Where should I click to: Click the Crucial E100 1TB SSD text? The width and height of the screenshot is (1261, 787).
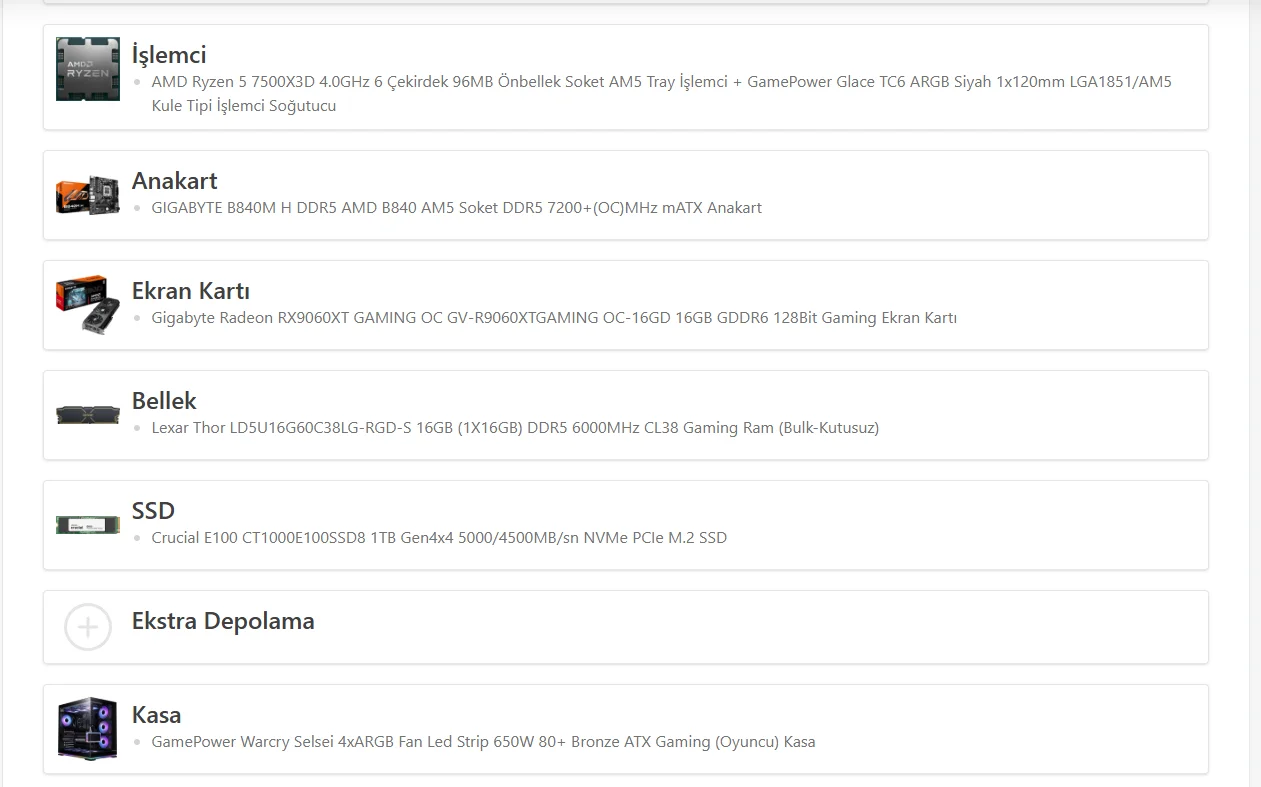pyautogui.click(x=439, y=538)
